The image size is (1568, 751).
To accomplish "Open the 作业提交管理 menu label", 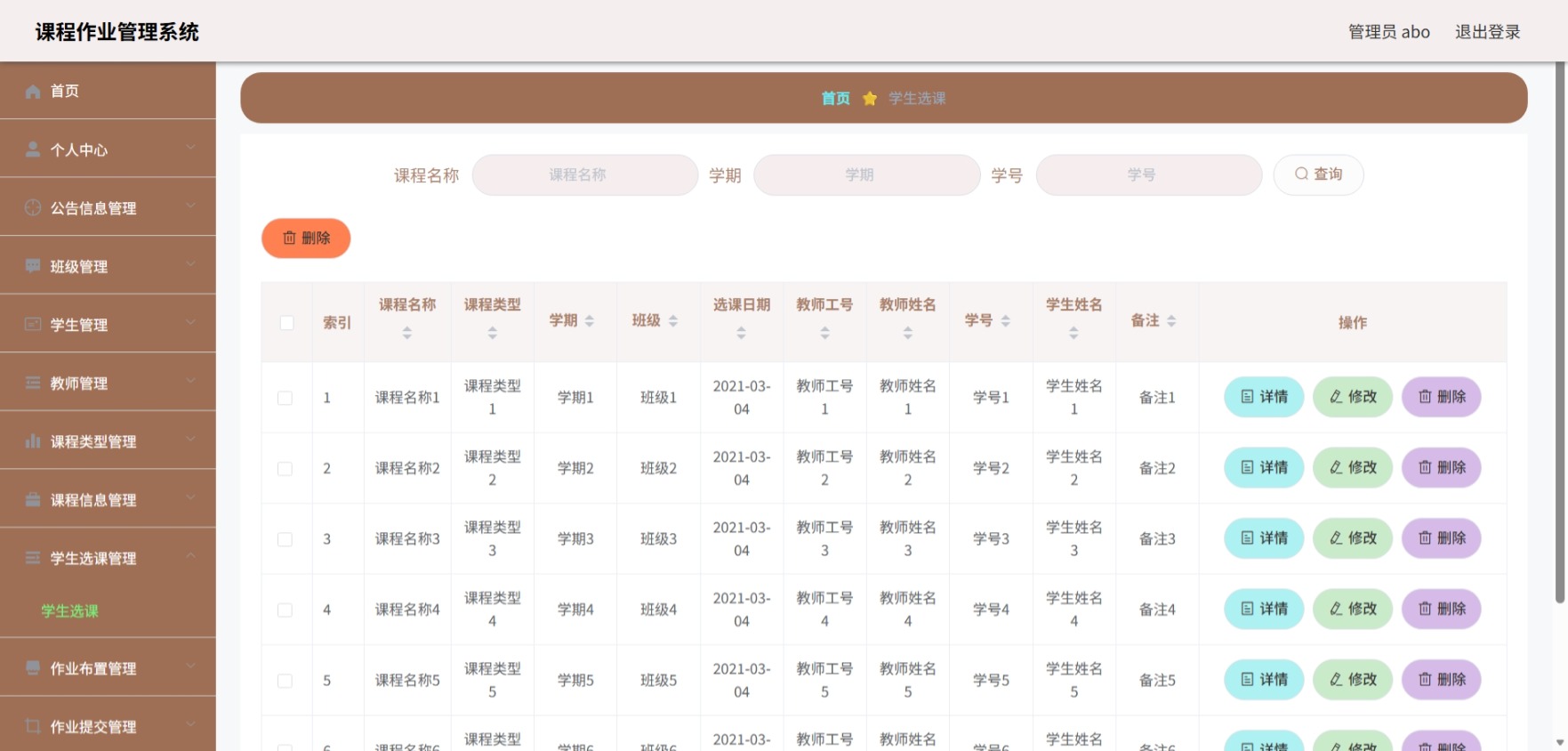I will [x=93, y=727].
